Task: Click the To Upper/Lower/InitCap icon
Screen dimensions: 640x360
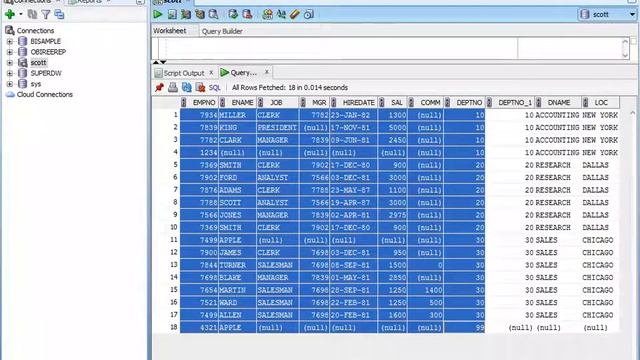Action: click(x=281, y=14)
